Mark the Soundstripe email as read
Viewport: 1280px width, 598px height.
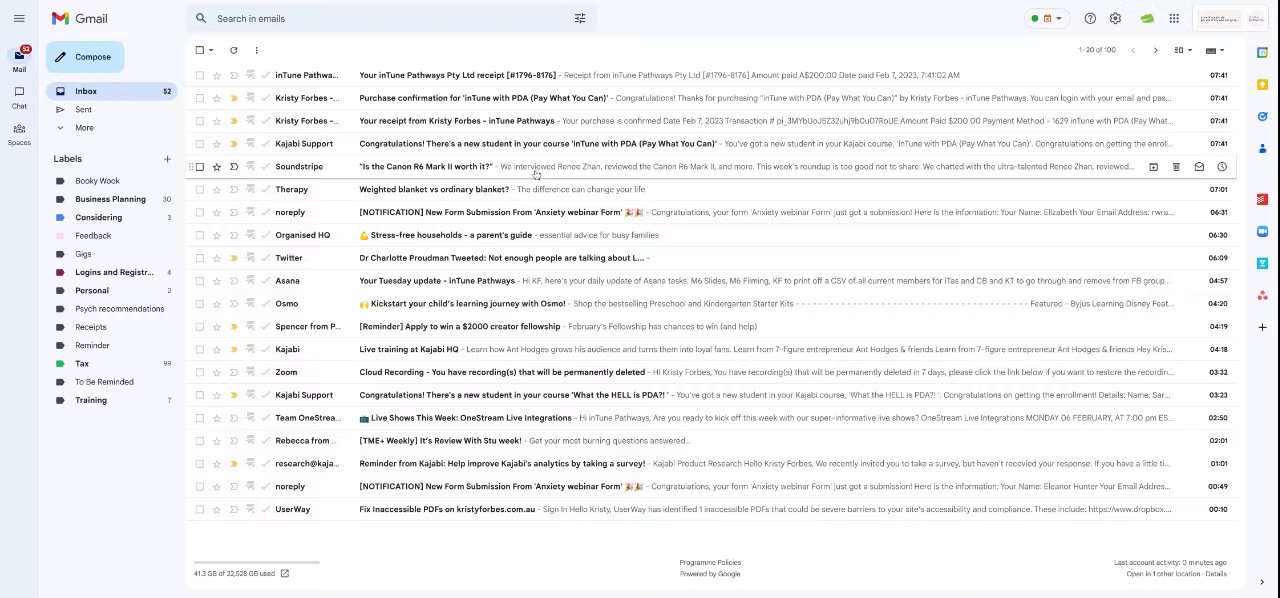point(1199,167)
